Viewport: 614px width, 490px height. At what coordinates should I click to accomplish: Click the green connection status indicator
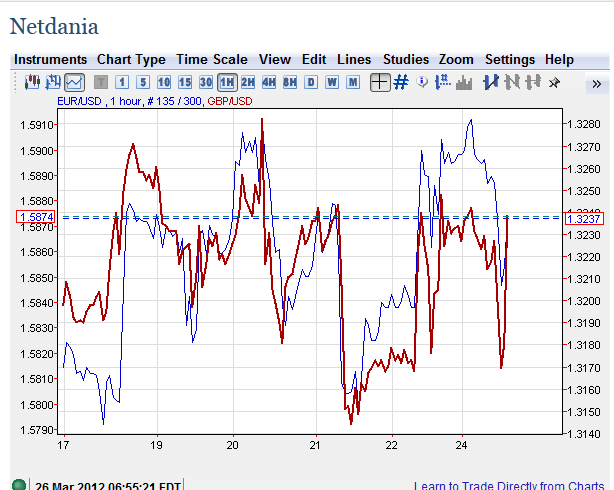pyautogui.click(x=17, y=485)
